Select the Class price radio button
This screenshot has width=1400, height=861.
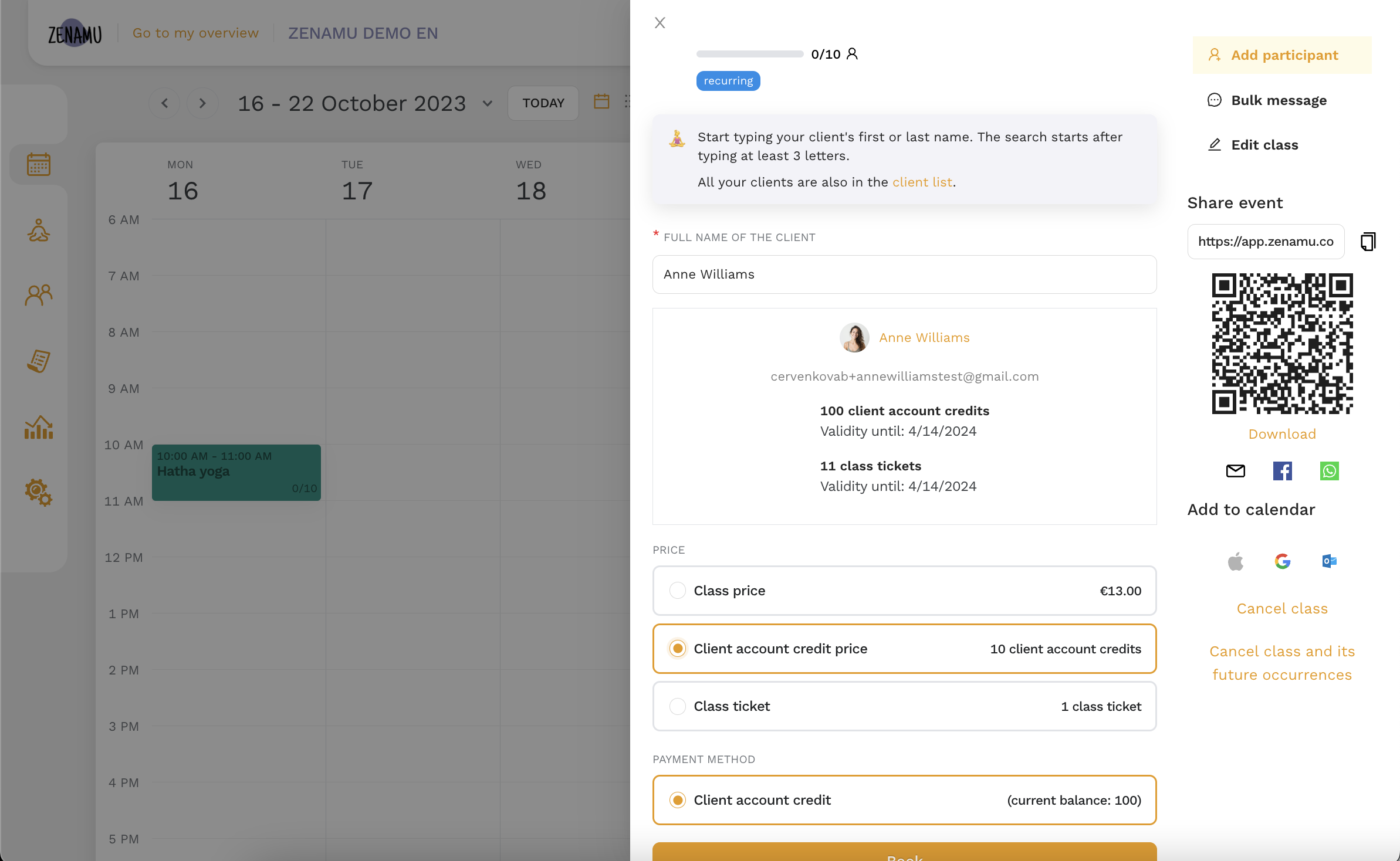click(x=676, y=590)
